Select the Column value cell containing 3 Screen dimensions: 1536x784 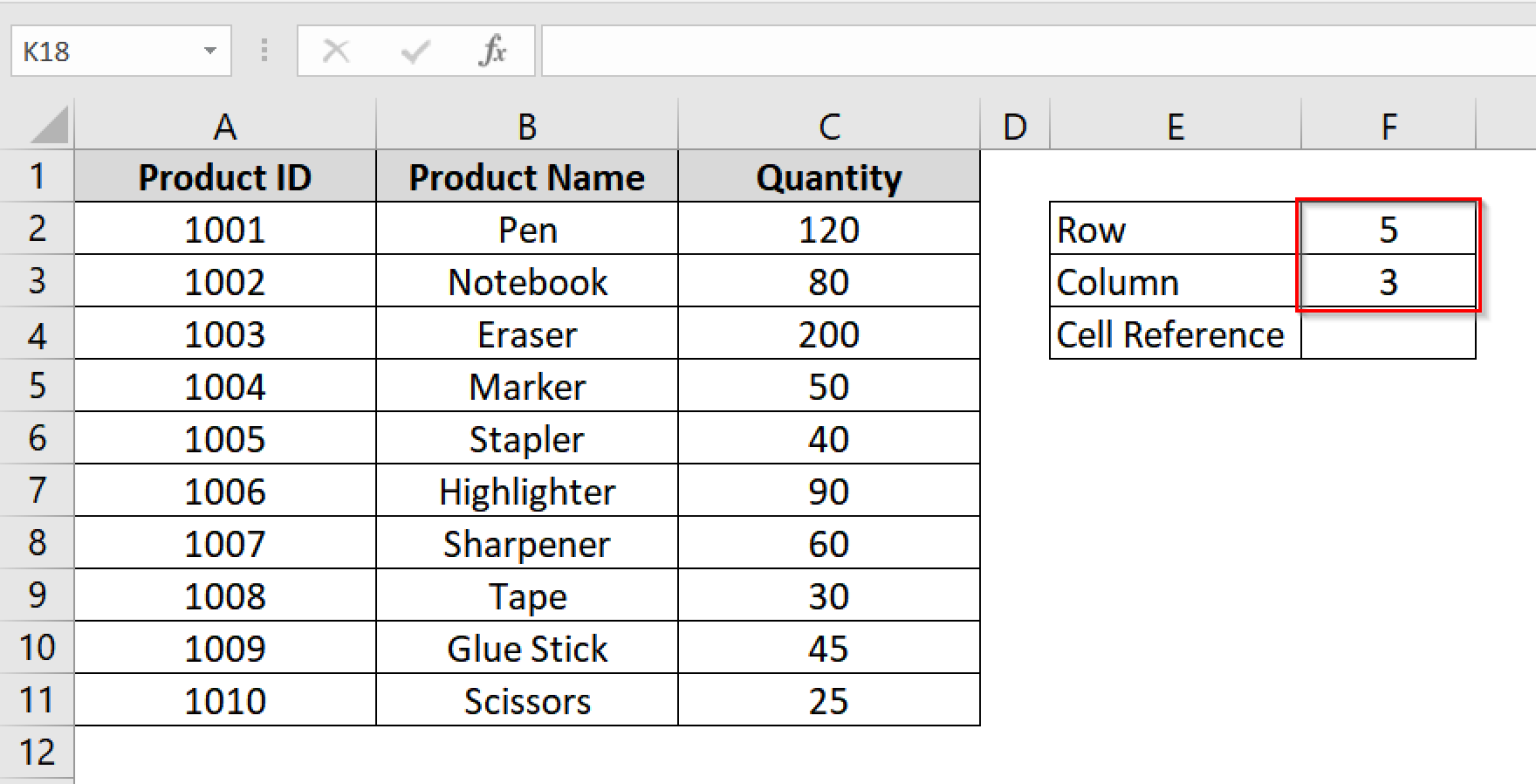click(x=1388, y=281)
